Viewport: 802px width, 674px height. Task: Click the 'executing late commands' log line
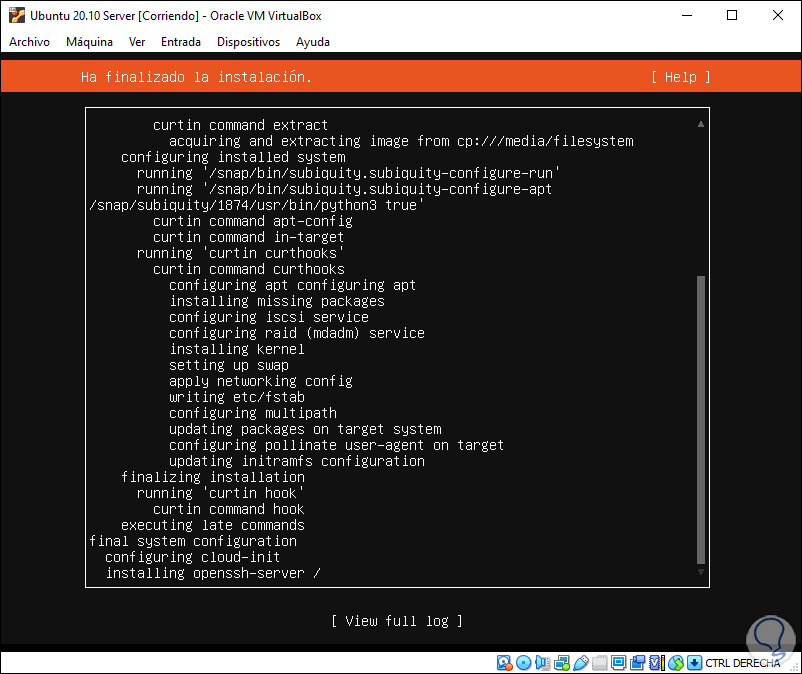click(x=213, y=525)
